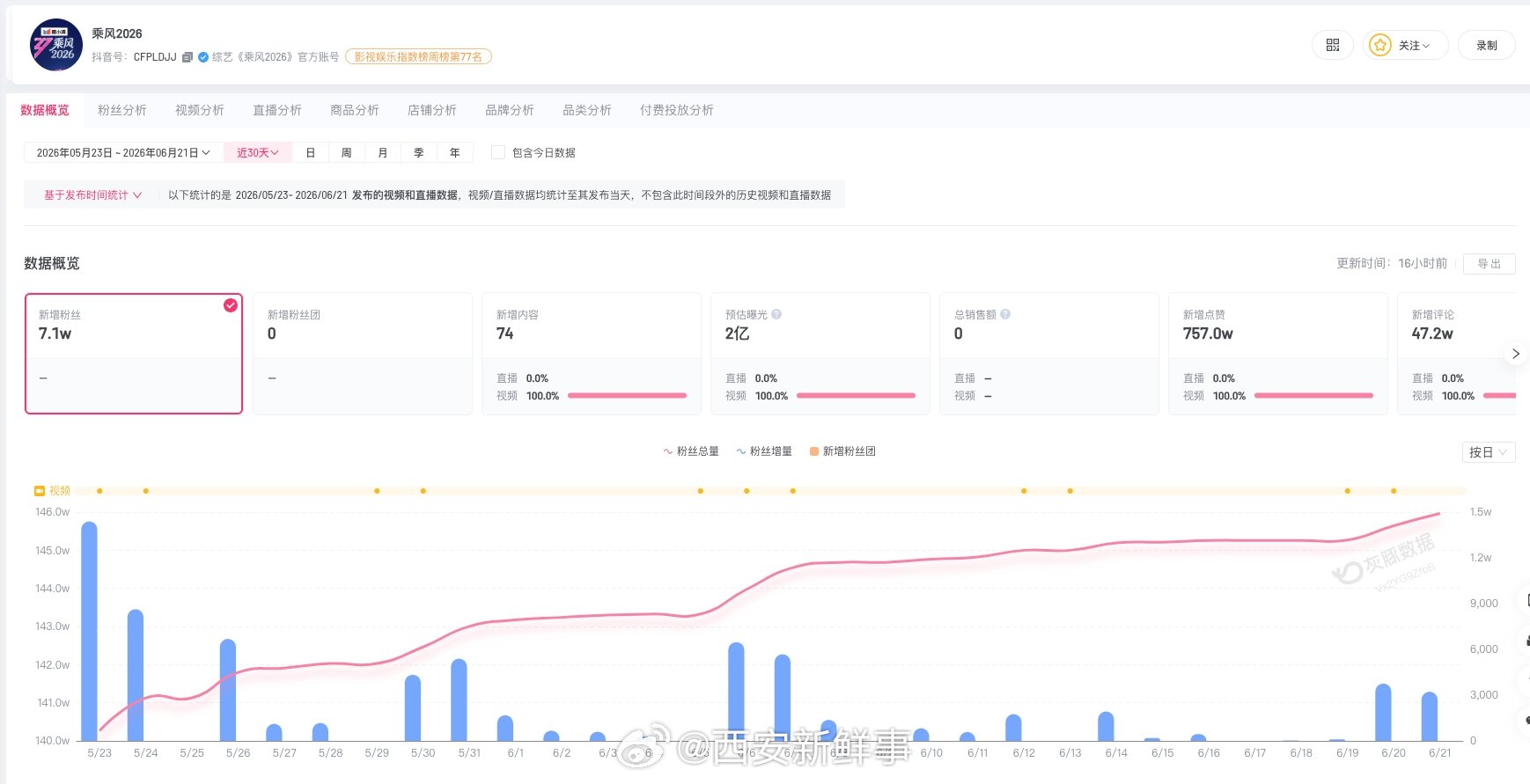Image resolution: width=1530 pixels, height=784 pixels.
Task: Select 年 period button
Action: pos(455,152)
